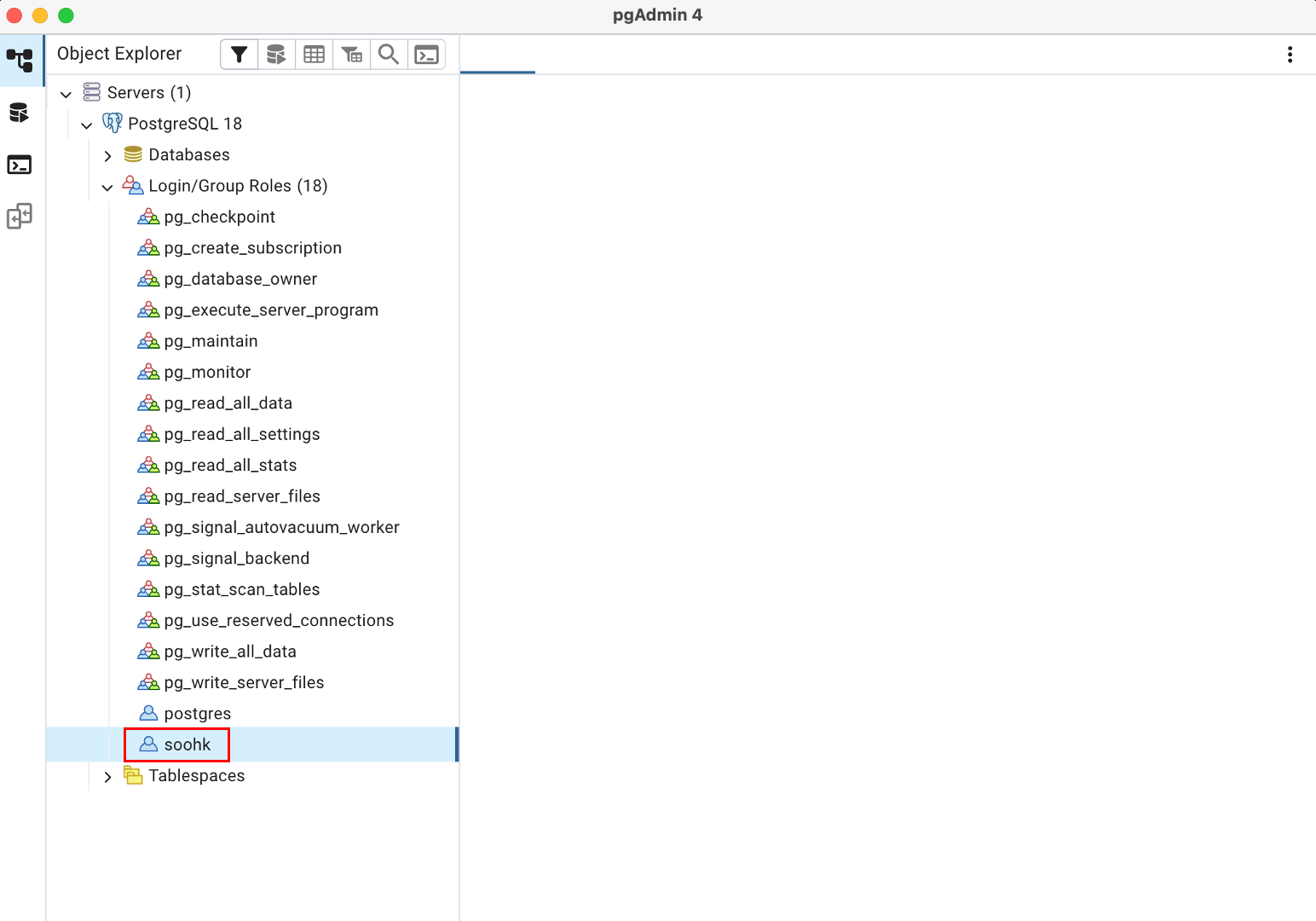This screenshot has width=1316, height=921.
Task: Open the PSQL Tool toolbar icon
Action: 426,55
